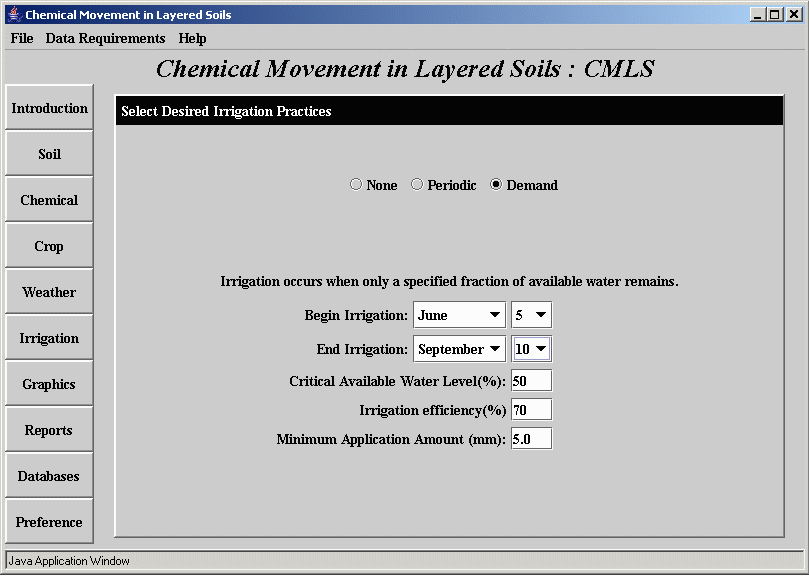Image resolution: width=809 pixels, height=576 pixels.
Task: Select the Periodic irrigation option
Action: (443, 185)
